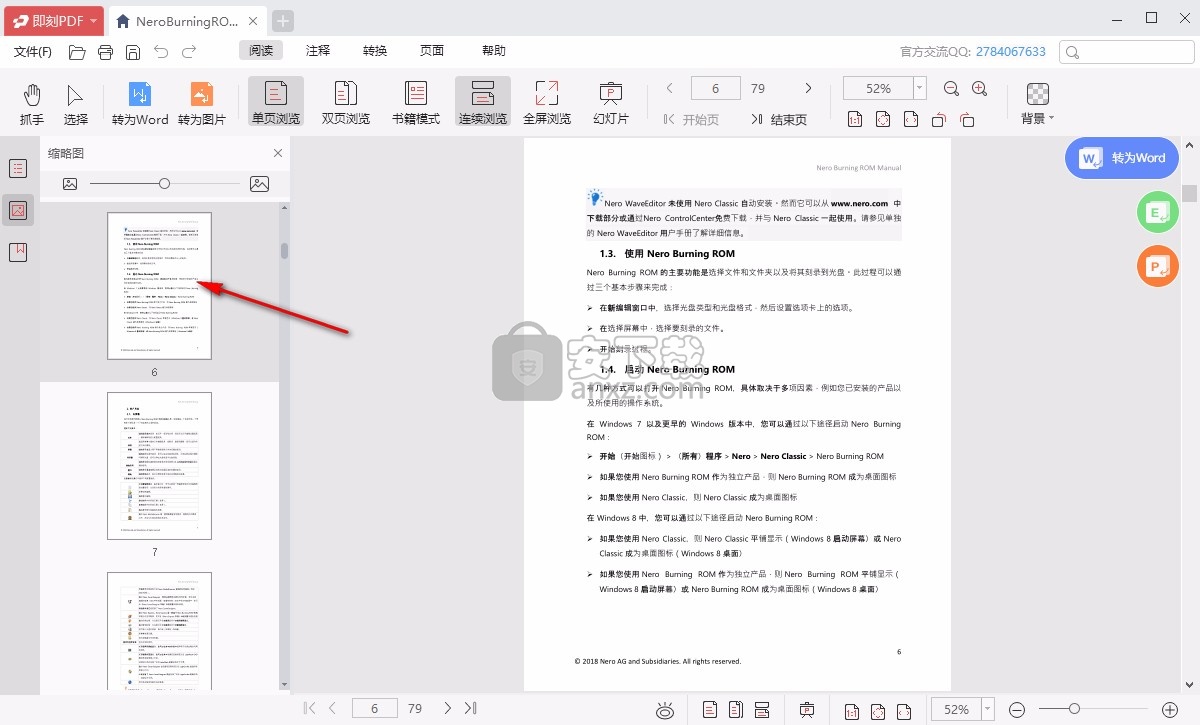Switch to the 注释 tab

pos(318,51)
